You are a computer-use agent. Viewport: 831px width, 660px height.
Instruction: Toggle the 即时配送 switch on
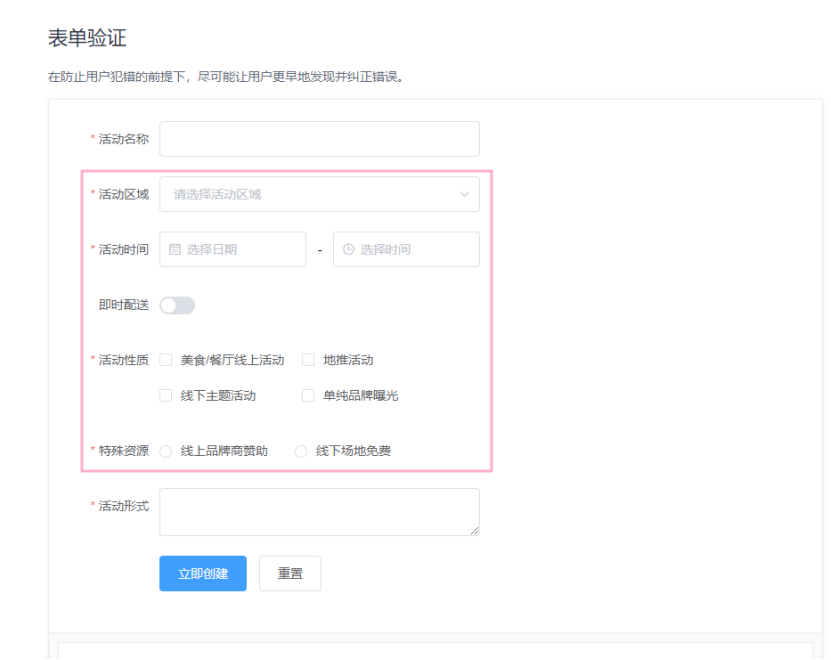[178, 304]
